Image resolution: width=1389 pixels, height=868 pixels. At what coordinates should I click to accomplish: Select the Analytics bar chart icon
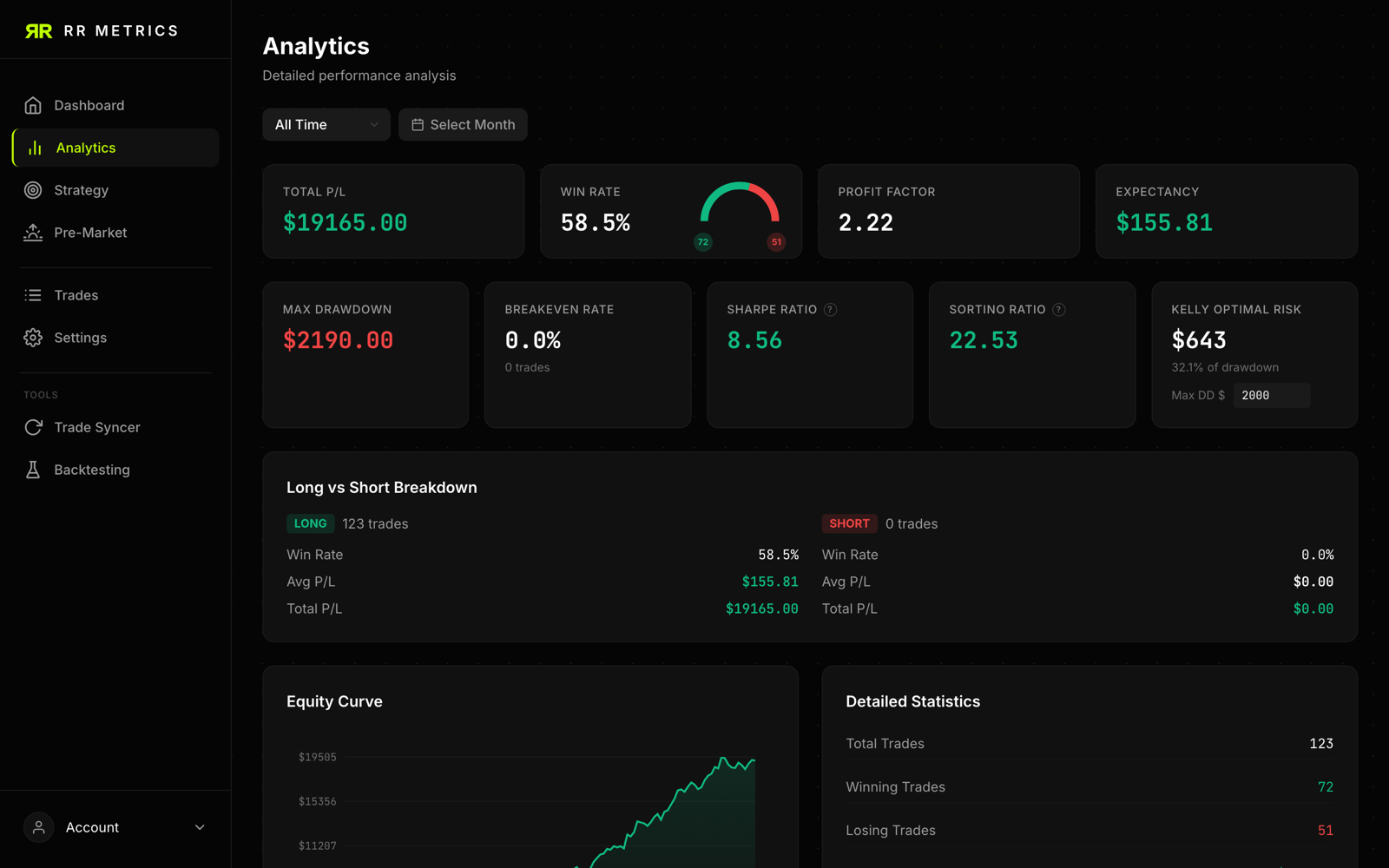coord(35,148)
